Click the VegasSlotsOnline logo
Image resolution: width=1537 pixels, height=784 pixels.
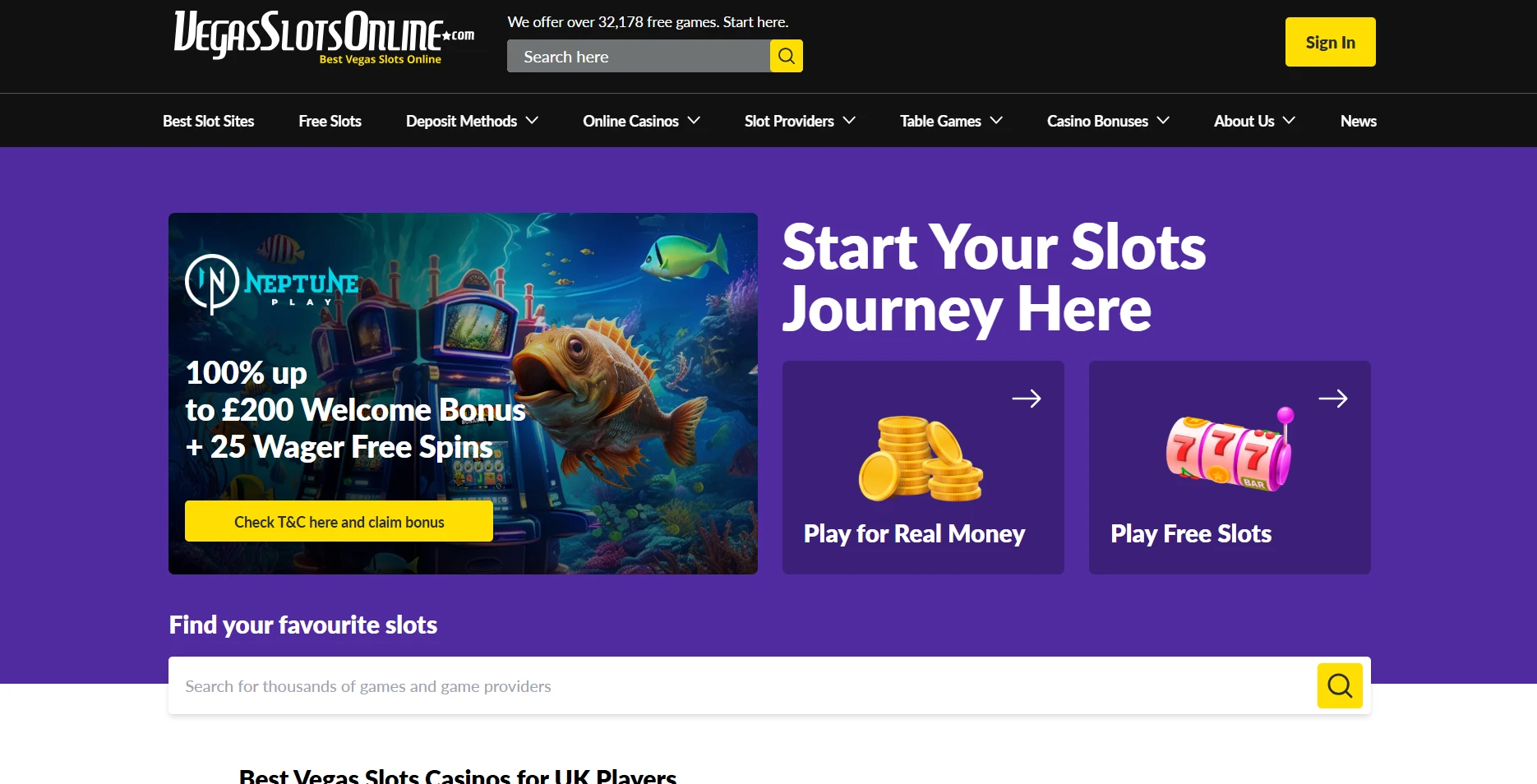coord(324,37)
